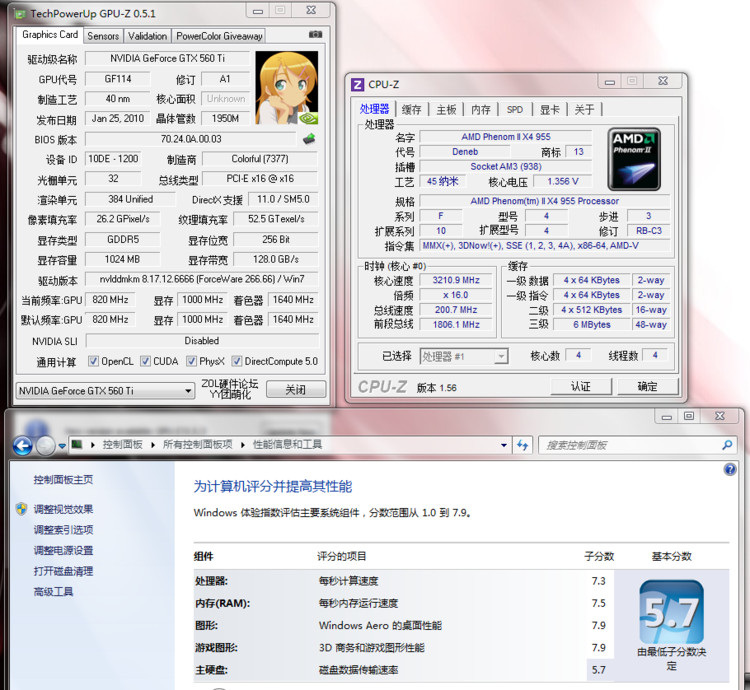Select the 处理器 tab in CPU-Z

(375, 109)
